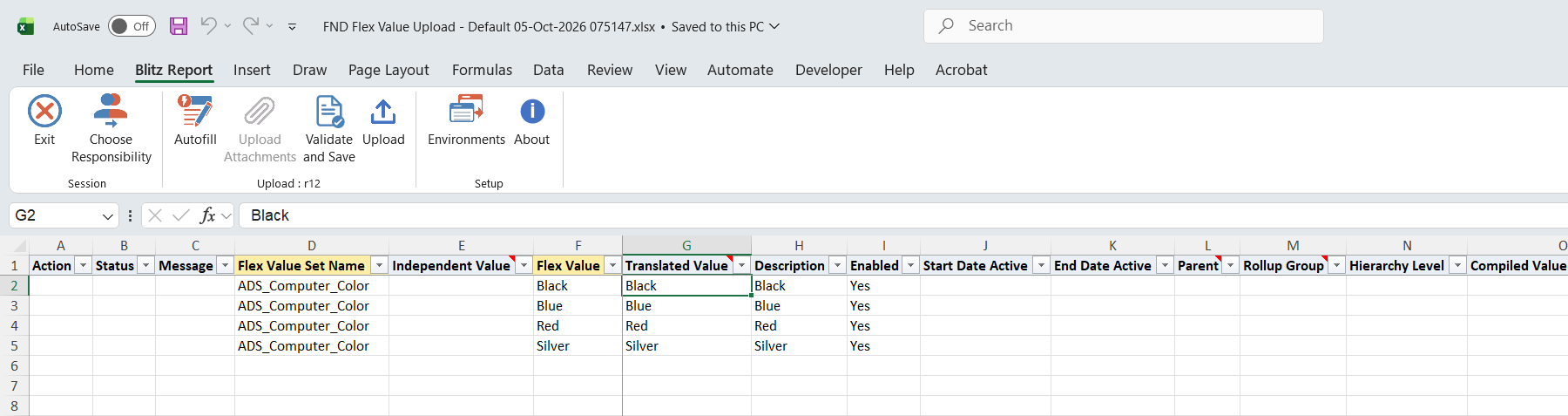Select Translated Value cell Blue
The height and width of the screenshot is (416, 1568).
coord(686,306)
